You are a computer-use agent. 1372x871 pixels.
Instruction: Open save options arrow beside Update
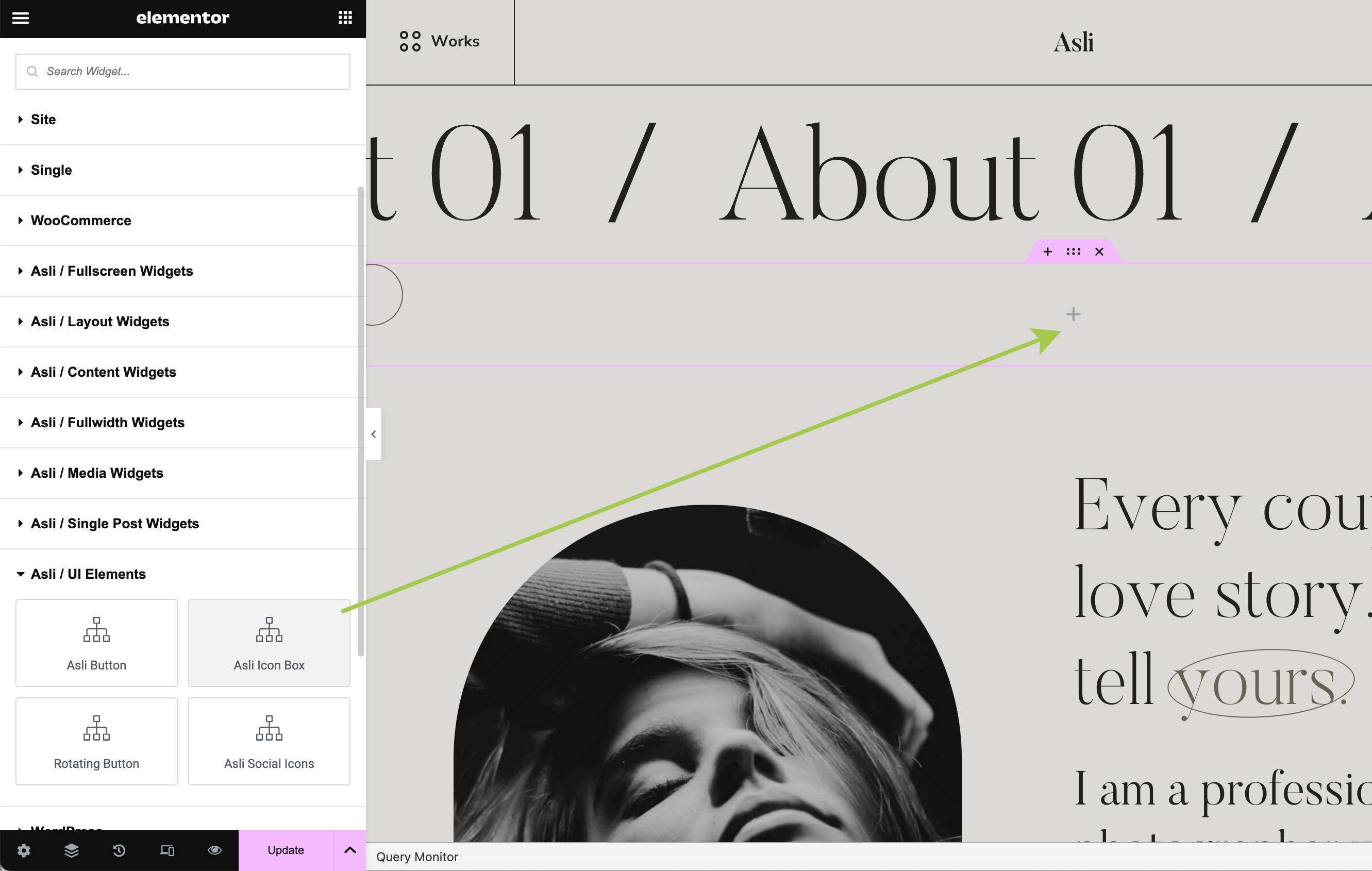350,850
